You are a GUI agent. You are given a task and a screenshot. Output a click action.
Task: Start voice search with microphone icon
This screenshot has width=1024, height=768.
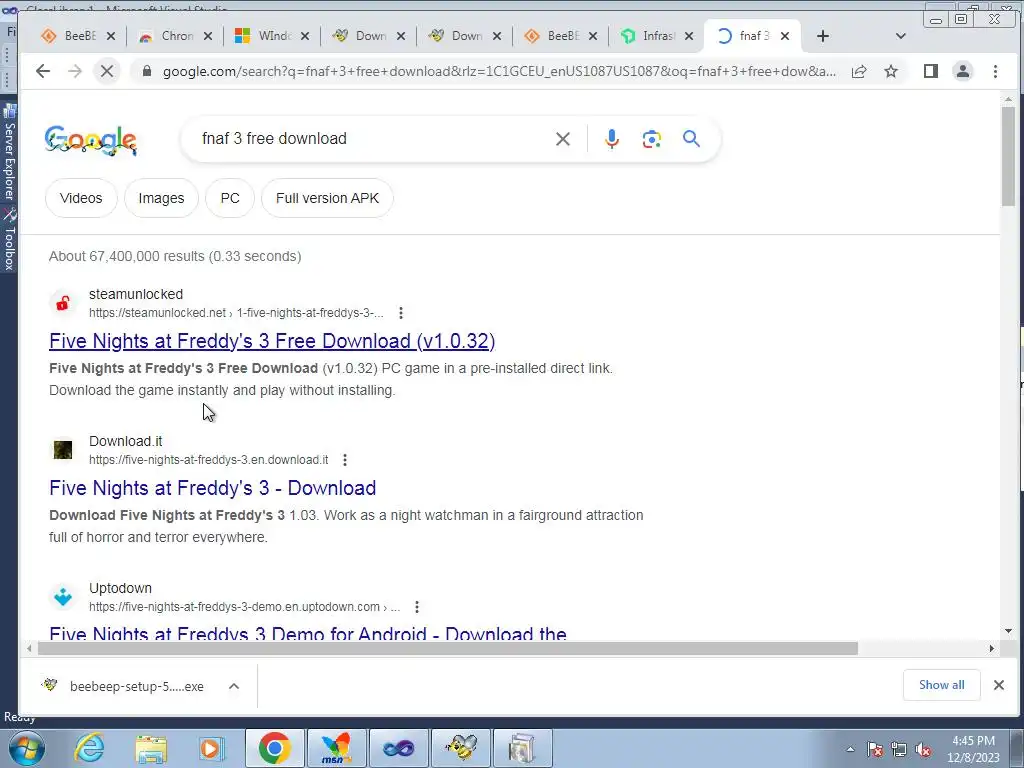pos(611,138)
